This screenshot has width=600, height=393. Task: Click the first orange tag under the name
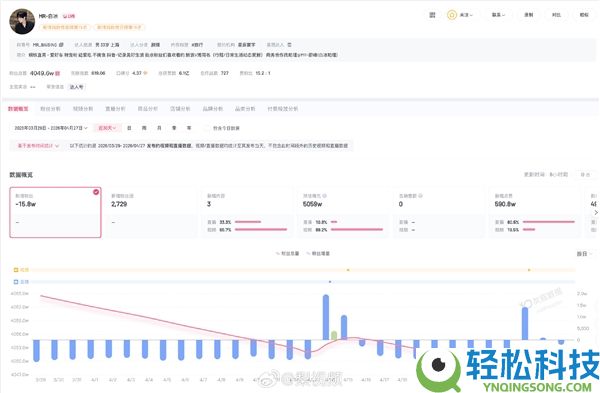click(65, 27)
